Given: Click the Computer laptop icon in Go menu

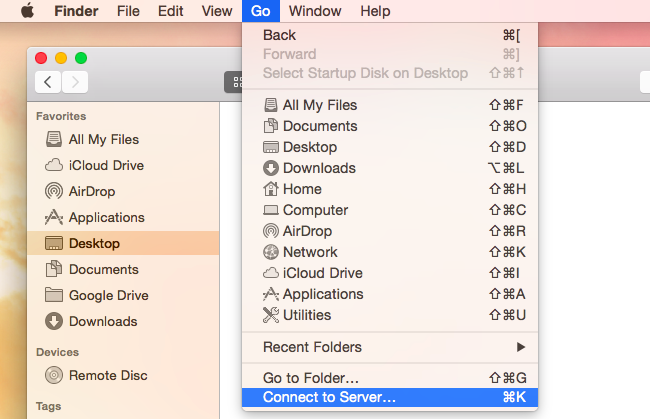Looking at the screenshot, I should 271,210.
